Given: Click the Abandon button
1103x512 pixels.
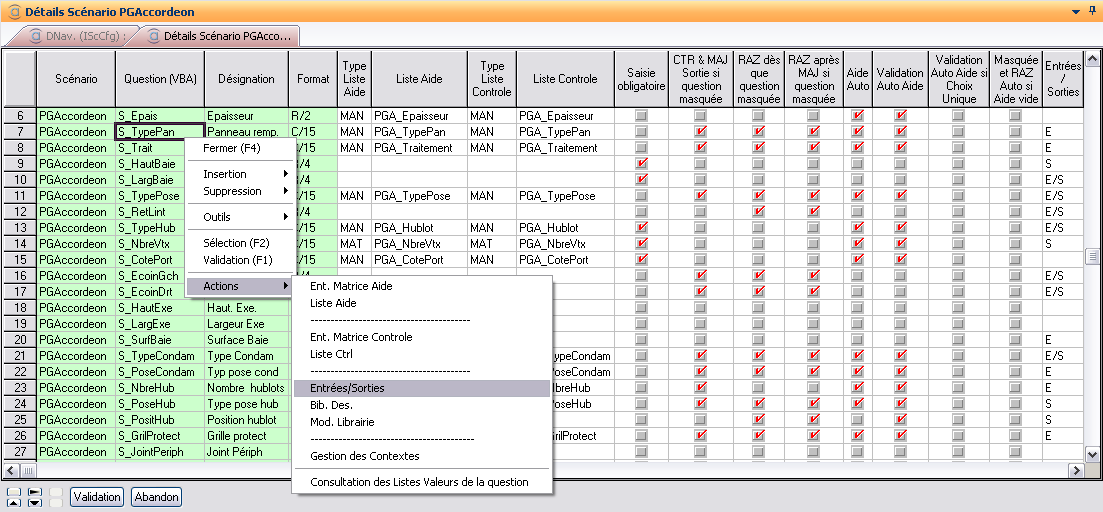Looking at the screenshot, I should [157, 497].
